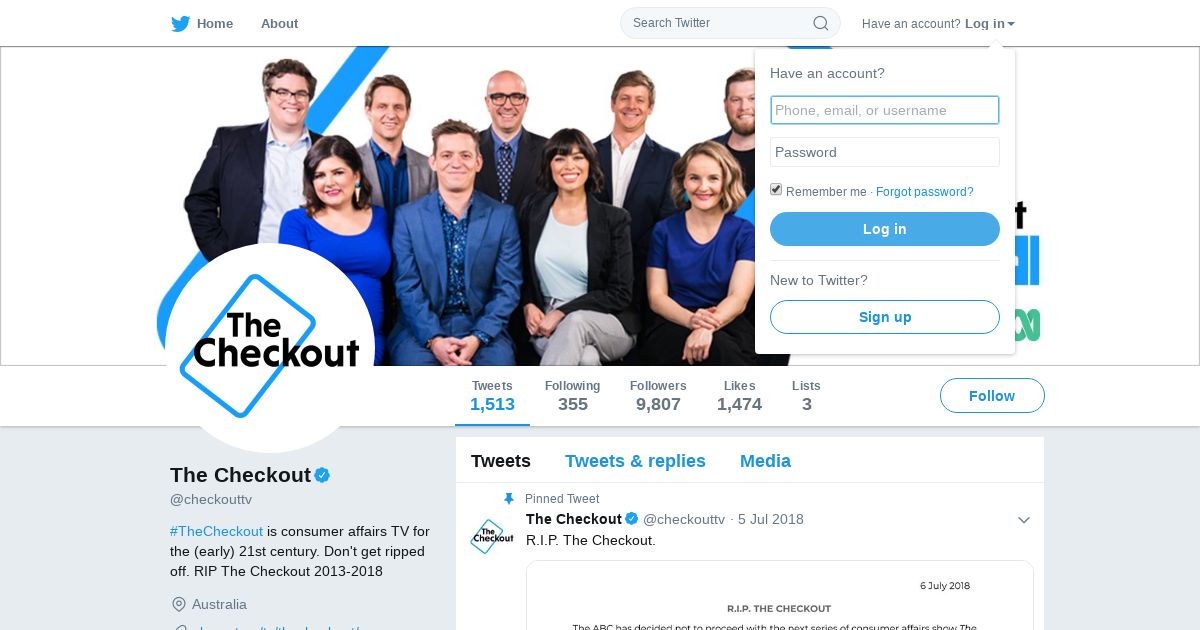Toggle the Remember me checkbox

click(x=776, y=190)
